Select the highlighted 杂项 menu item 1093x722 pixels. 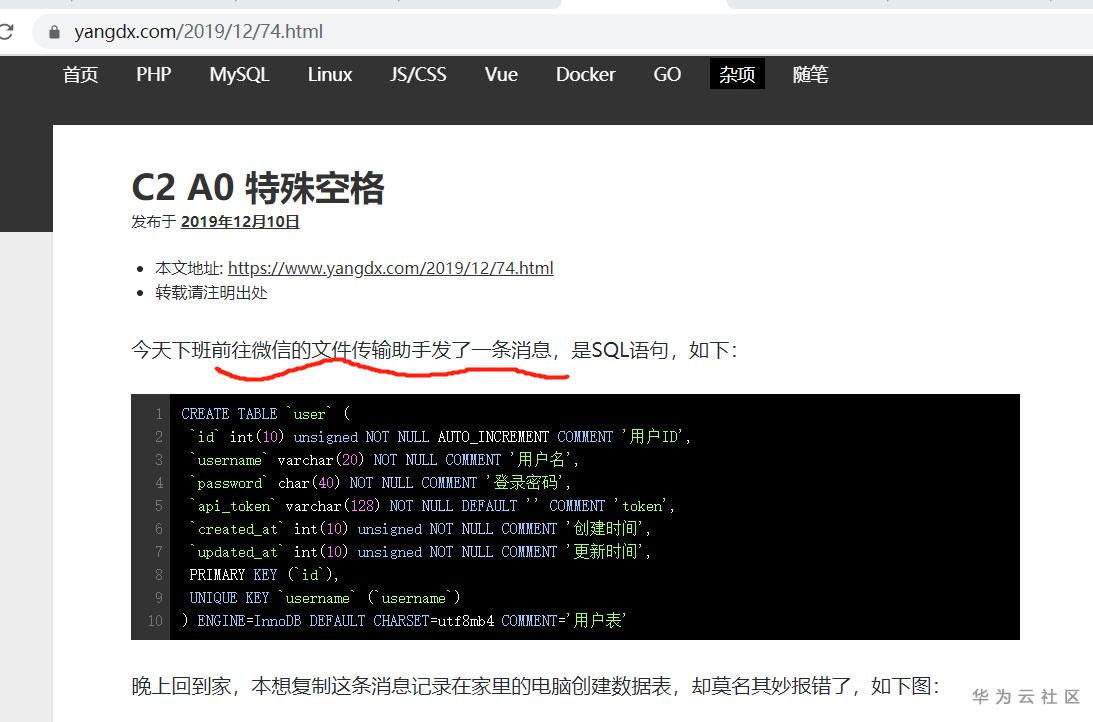(737, 74)
